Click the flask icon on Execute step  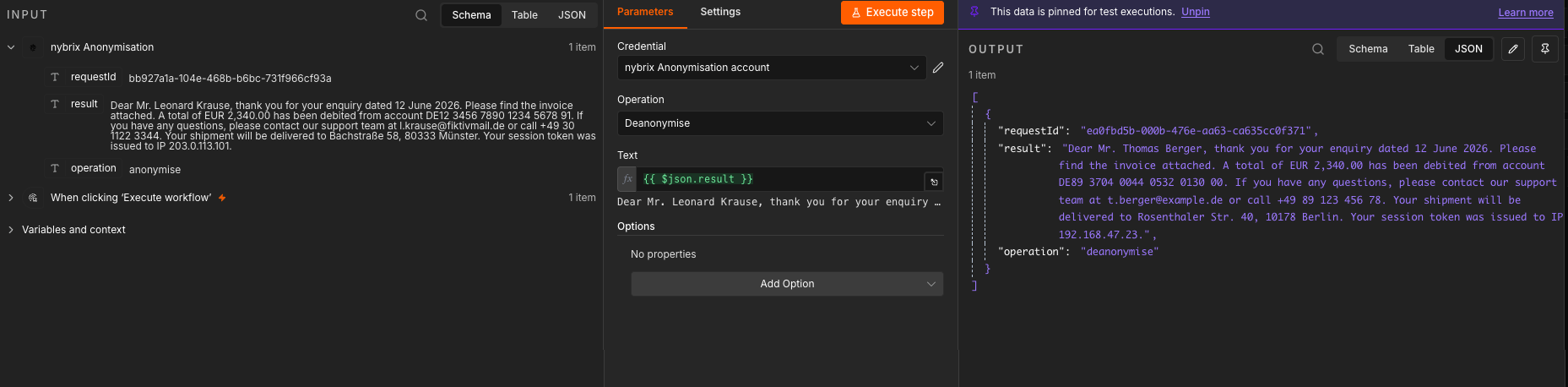tap(855, 13)
